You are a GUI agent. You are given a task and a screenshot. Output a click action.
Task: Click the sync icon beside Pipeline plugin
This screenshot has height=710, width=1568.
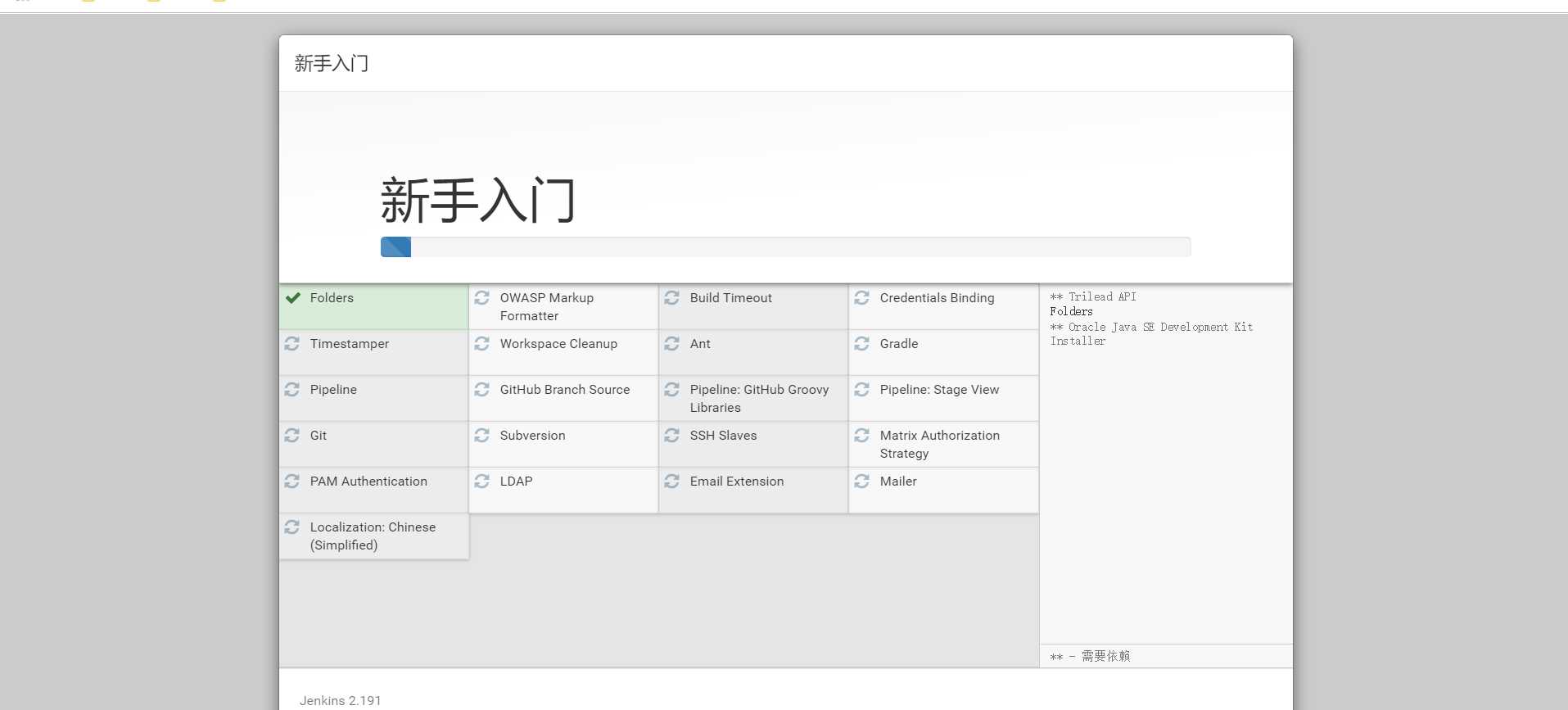[292, 390]
